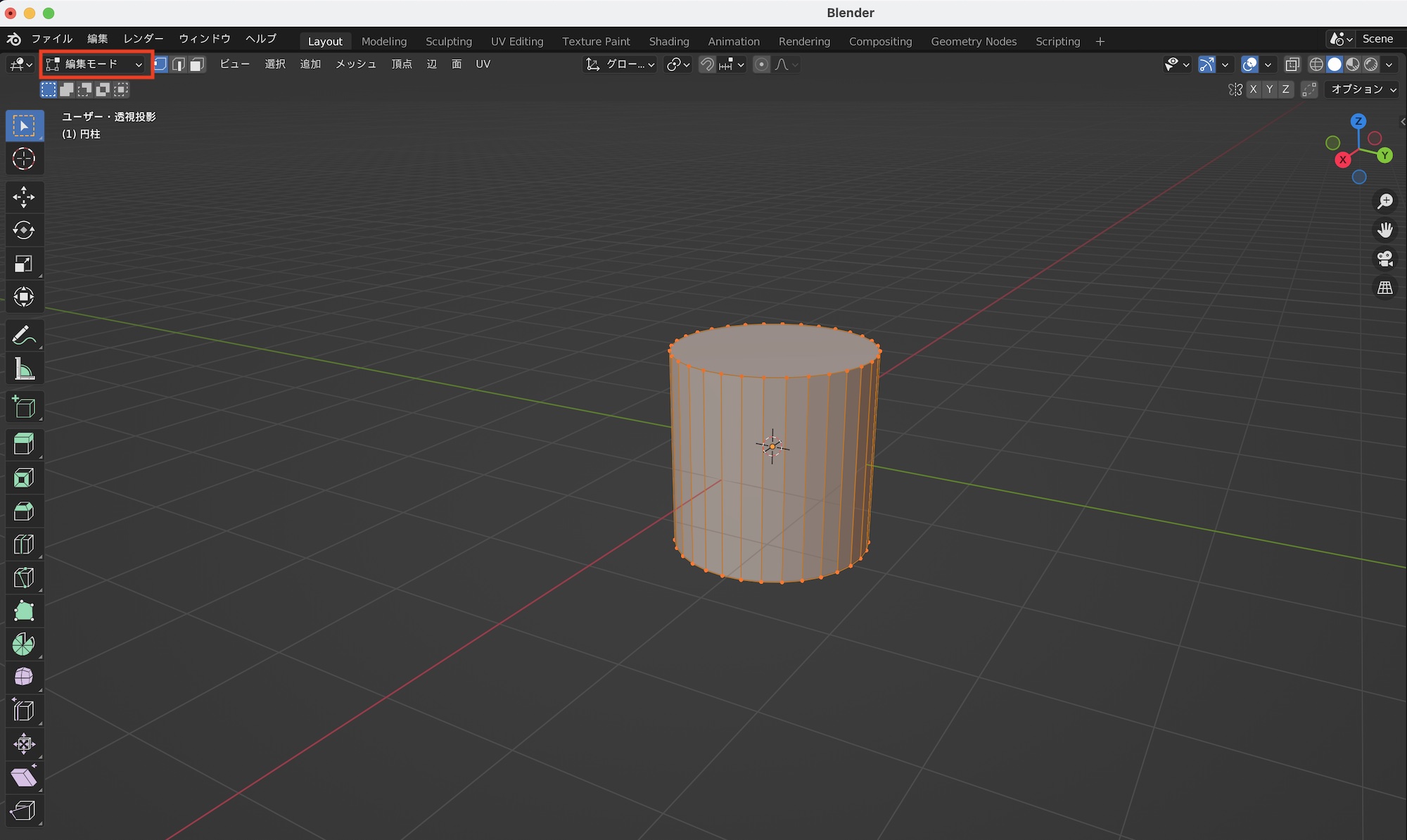Enable X axis mirror button
1407x840 pixels.
[1253, 89]
